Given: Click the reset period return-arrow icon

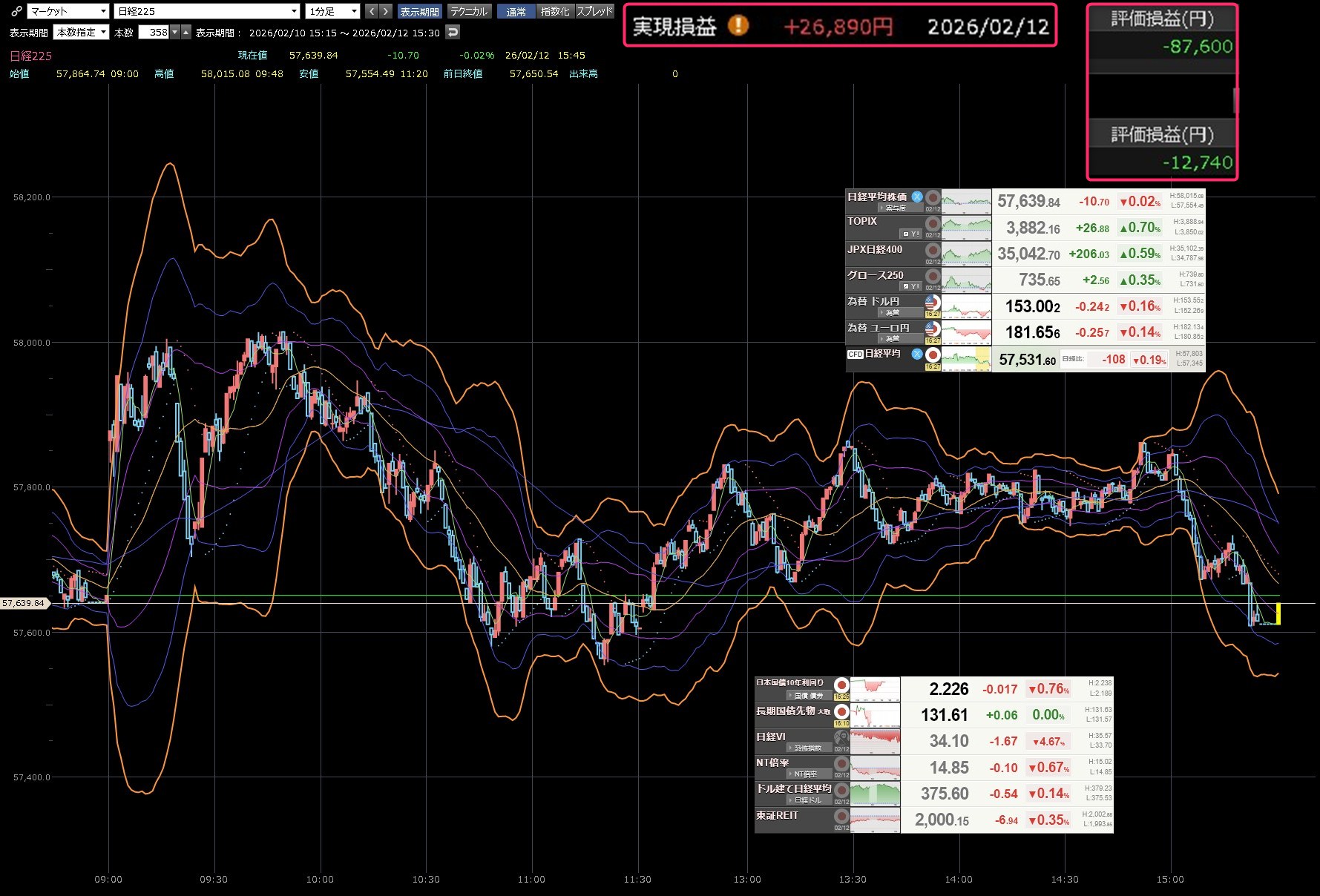Looking at the screenshot, I should [x=453, y=32].
